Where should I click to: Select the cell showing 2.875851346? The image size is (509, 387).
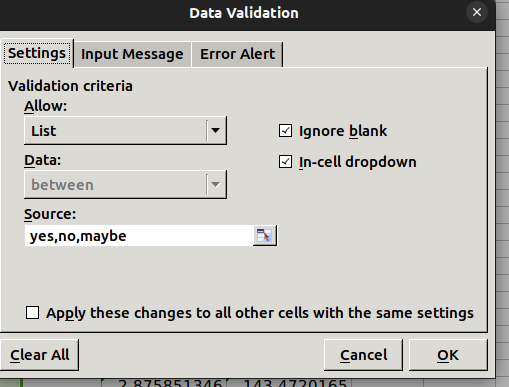point(165,383)
